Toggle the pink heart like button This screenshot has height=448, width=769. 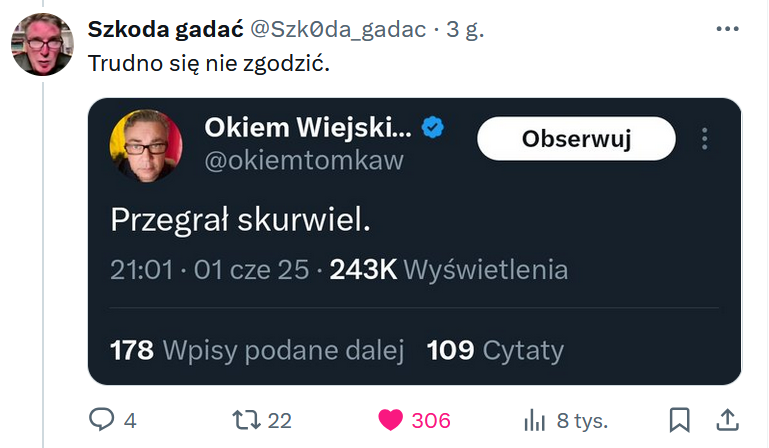pyautogui.click(x=390, y=420)
